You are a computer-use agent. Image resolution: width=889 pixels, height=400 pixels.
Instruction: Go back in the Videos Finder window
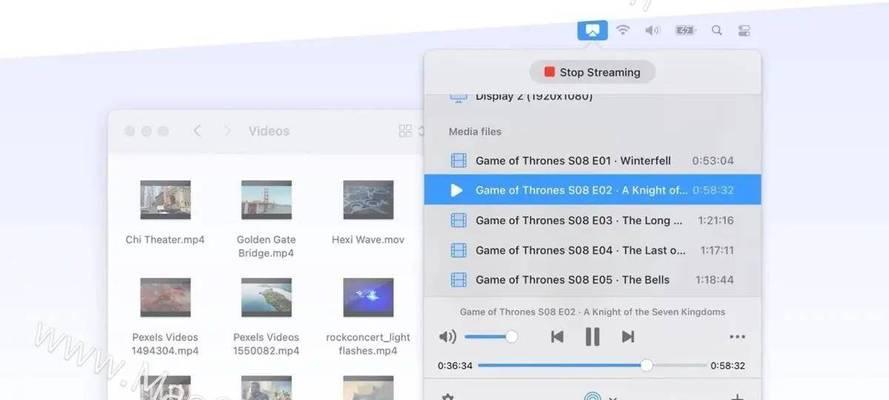tap(197, 131)
